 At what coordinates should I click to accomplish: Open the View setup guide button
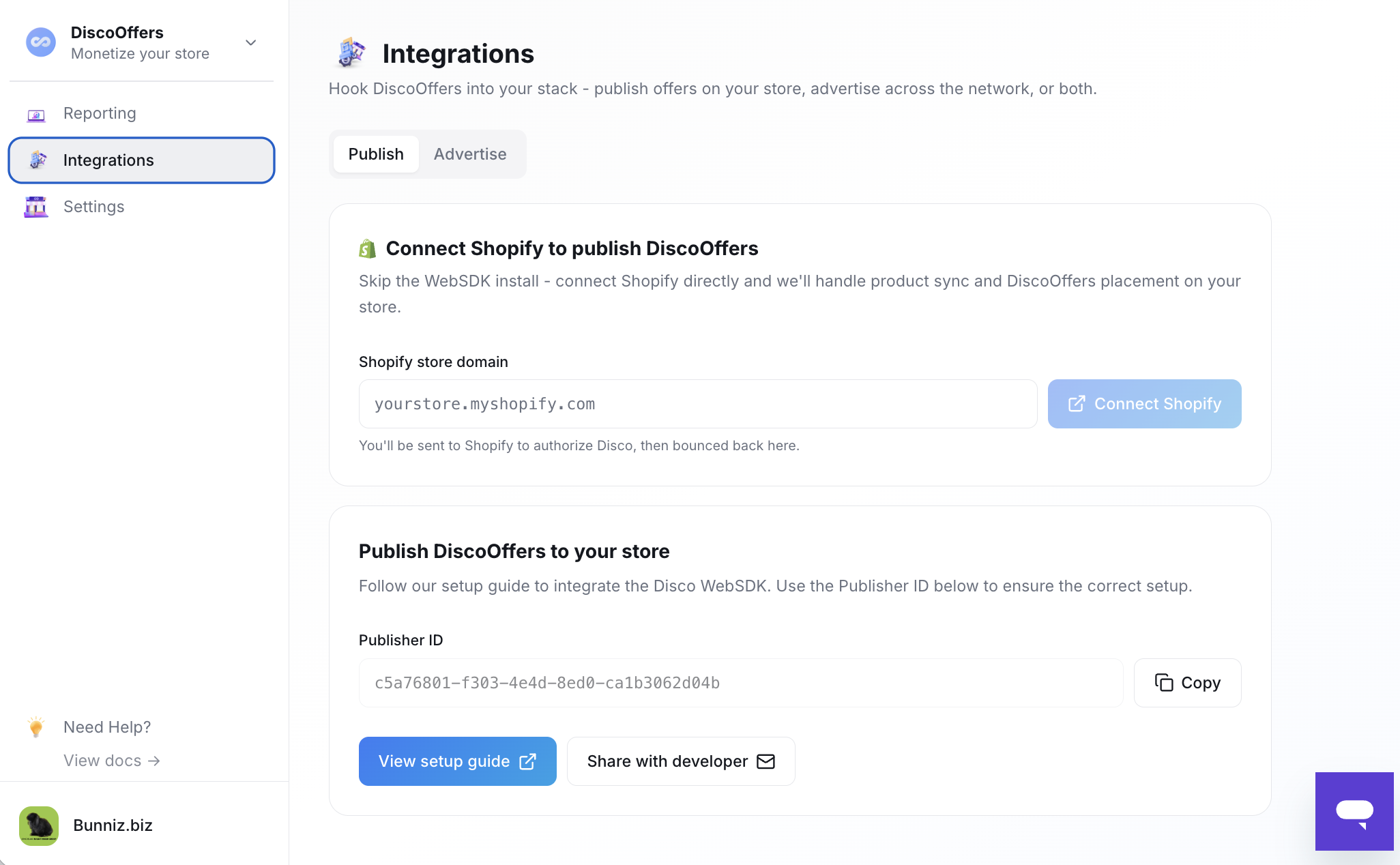click(458, 761)
